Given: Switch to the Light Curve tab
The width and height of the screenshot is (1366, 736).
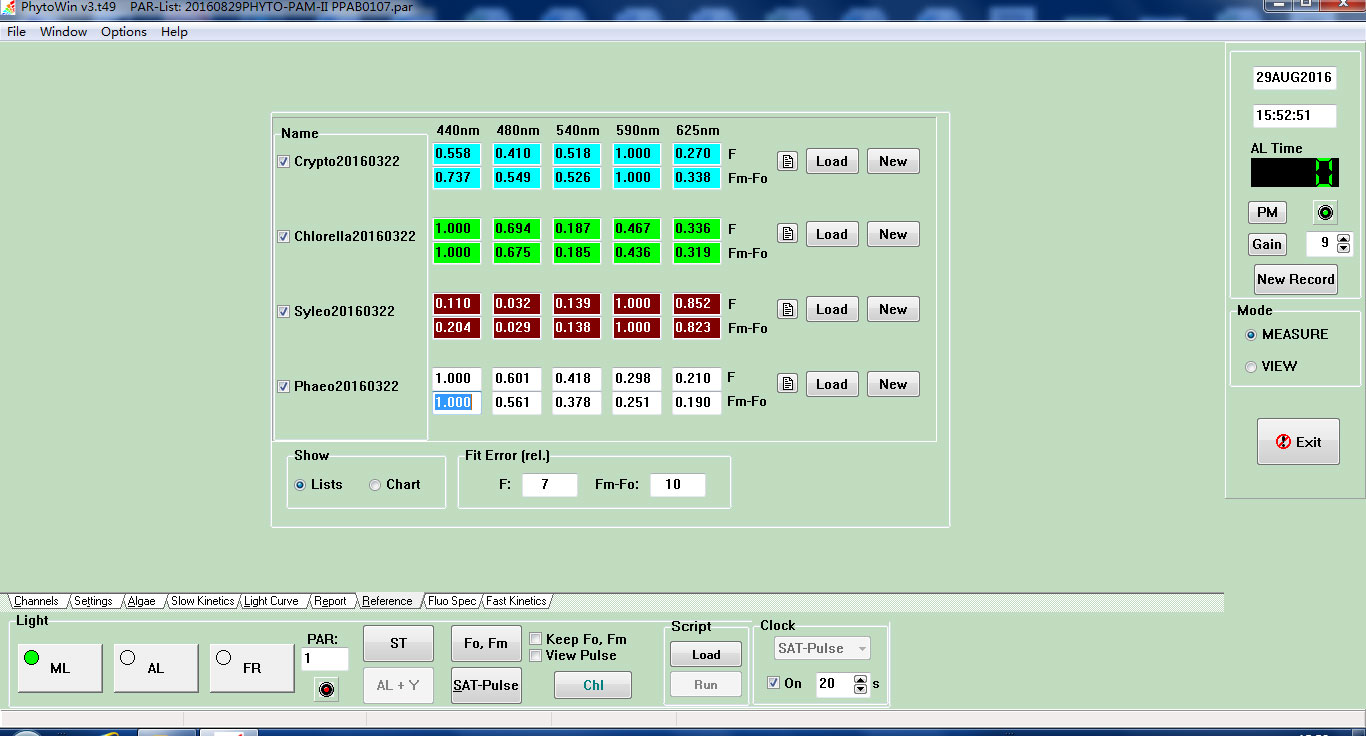Looking at the screenshot, I should 271,601.
